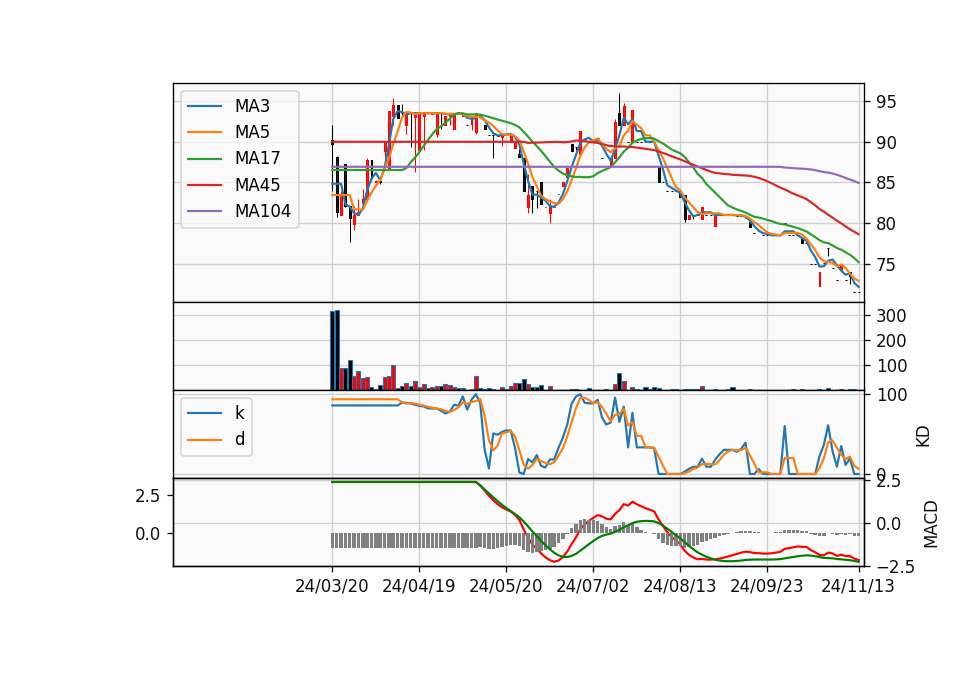The width and height of the screenshot is (960, 690).
Task: Click the 200 volume axis label
Action: [891, 341]
